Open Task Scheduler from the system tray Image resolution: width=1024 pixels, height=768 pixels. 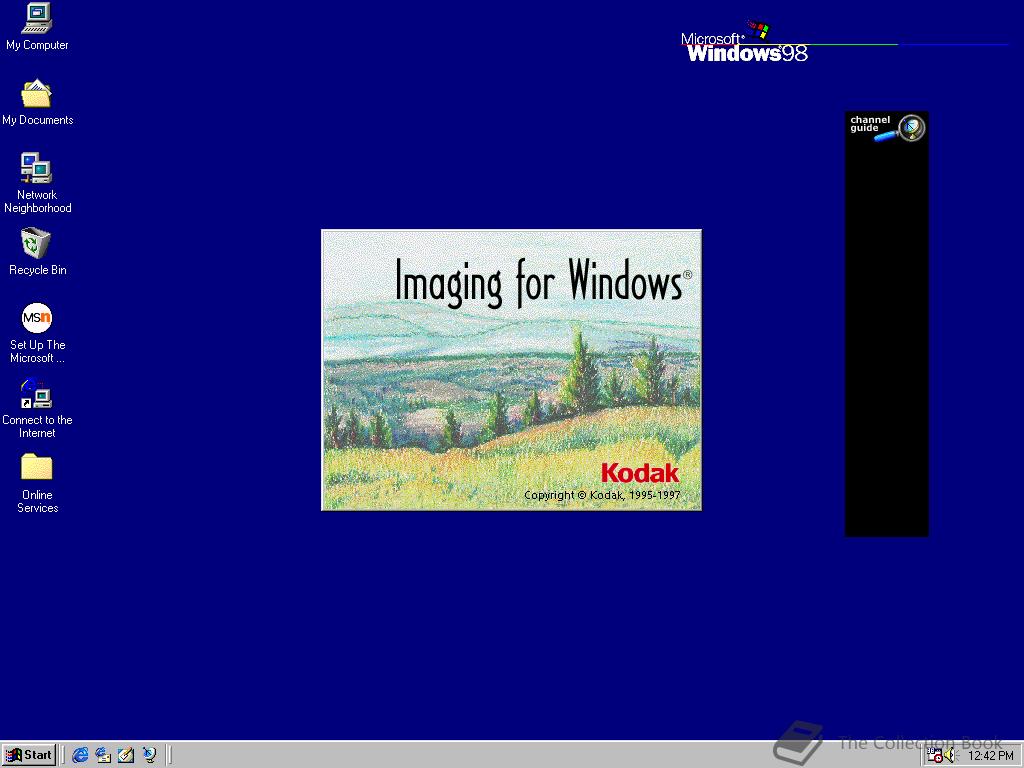pyautogui.click(x=934, y=756)
